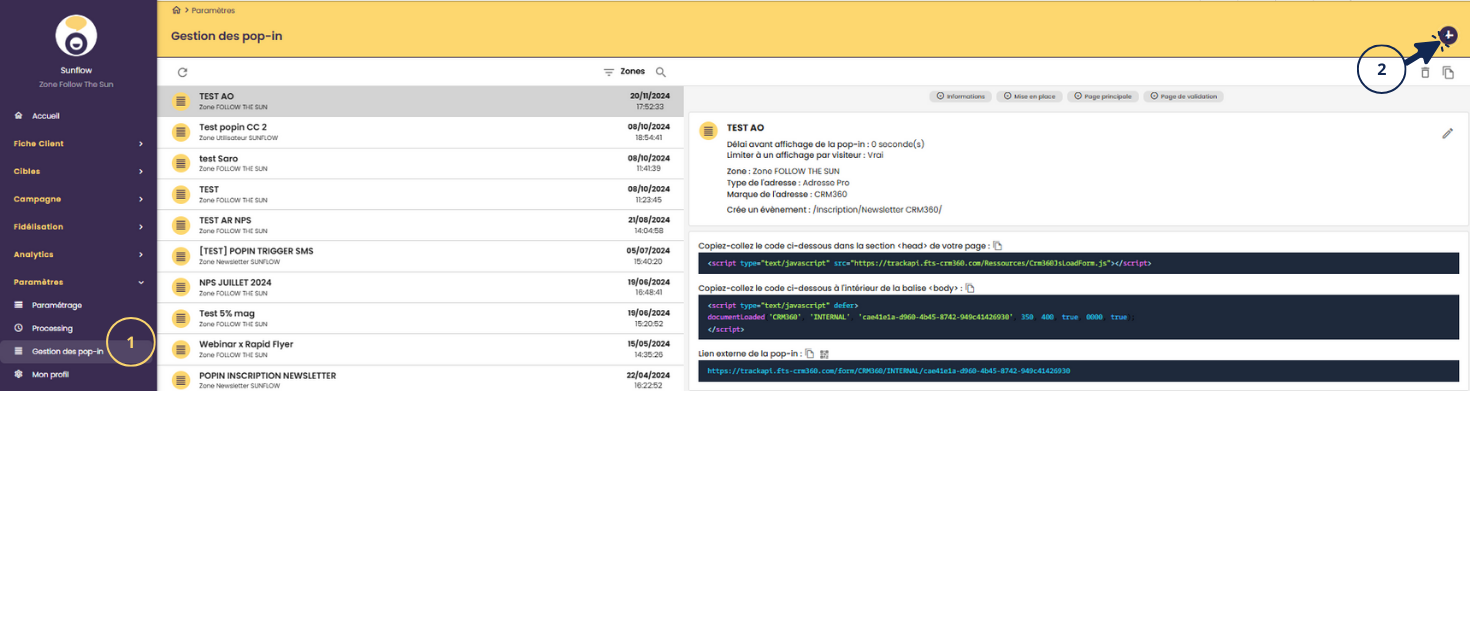Image resolution: width=1470 pixels, height=634 pixels.
Task: Go to the Informations section
Action: click(x=960, y=96)
